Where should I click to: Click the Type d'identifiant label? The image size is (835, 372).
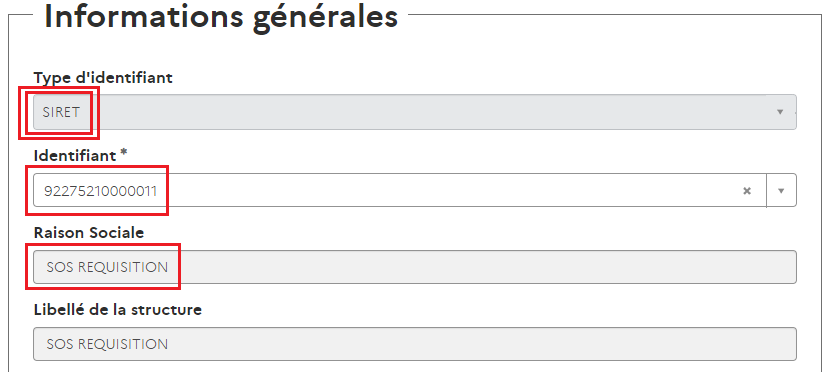[x=103, y=78]
